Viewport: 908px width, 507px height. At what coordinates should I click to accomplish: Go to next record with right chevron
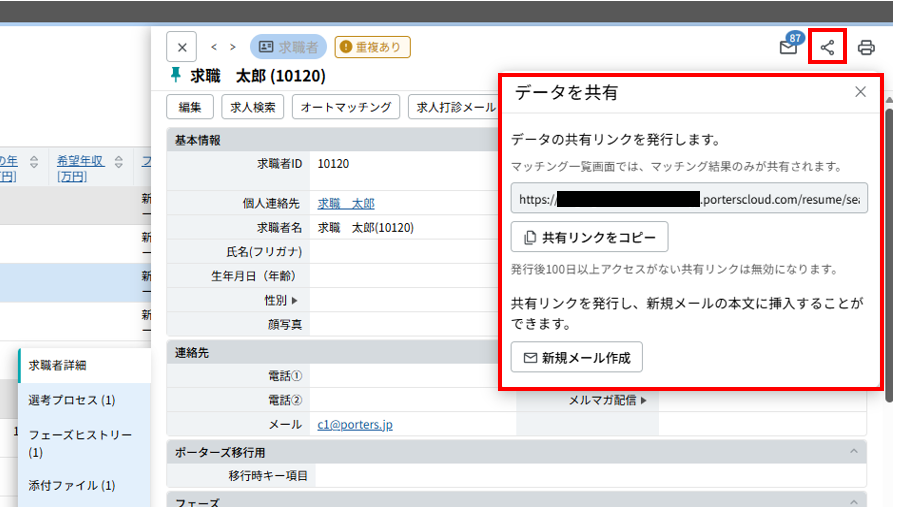point(233,47)
